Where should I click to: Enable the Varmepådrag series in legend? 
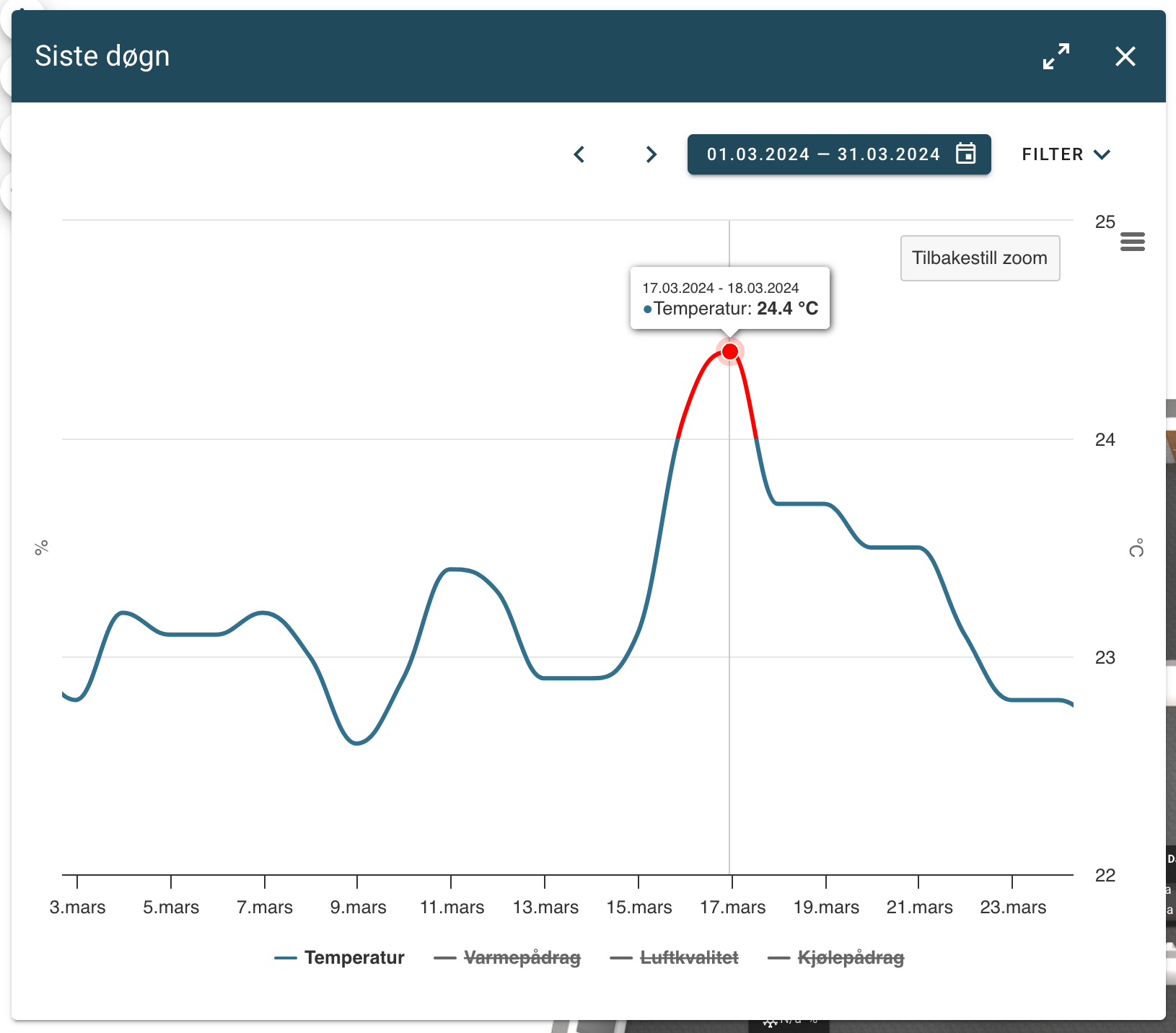pos(522,957)
